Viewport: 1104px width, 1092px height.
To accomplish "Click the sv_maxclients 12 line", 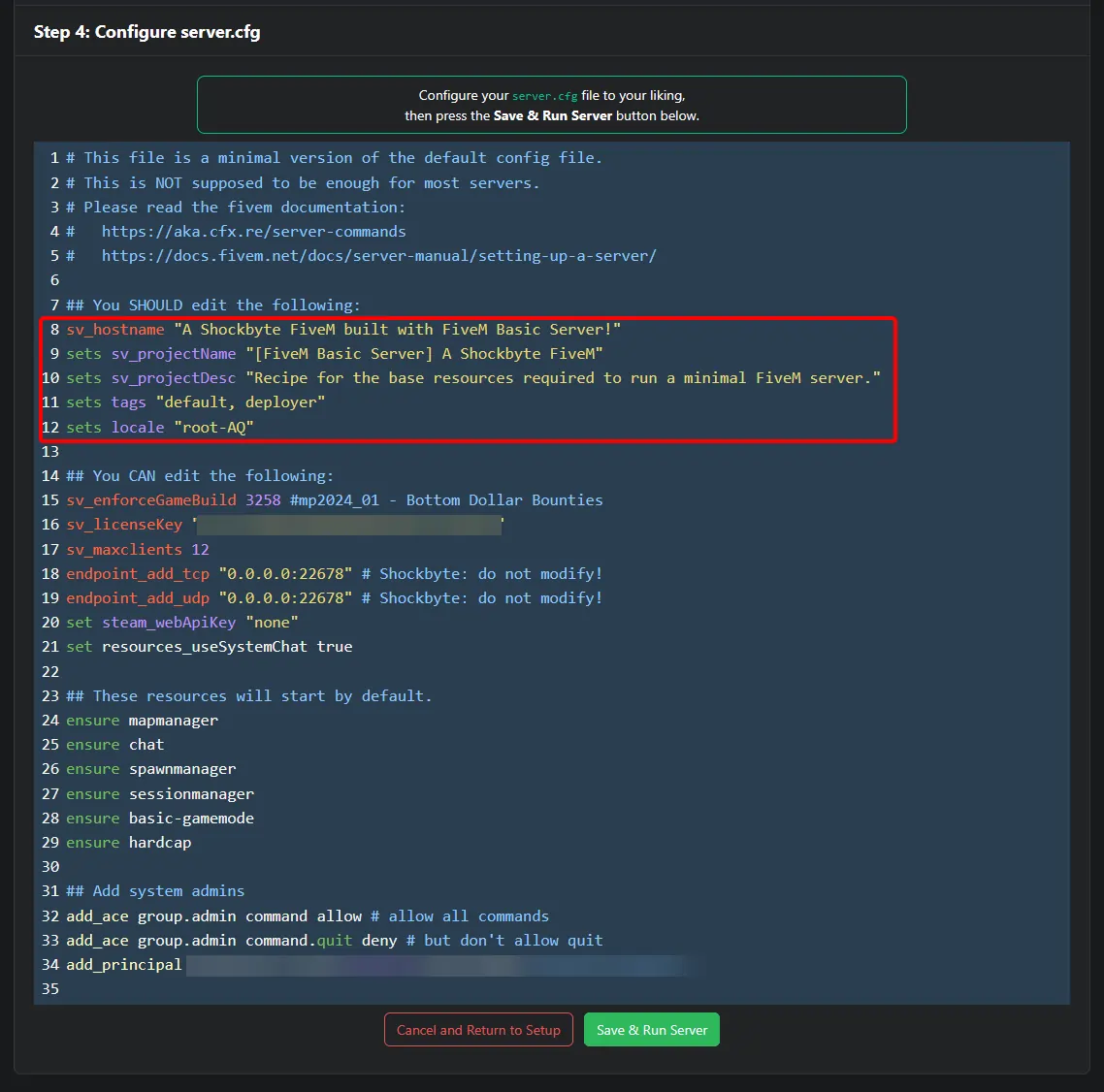I will click(138, 549).
